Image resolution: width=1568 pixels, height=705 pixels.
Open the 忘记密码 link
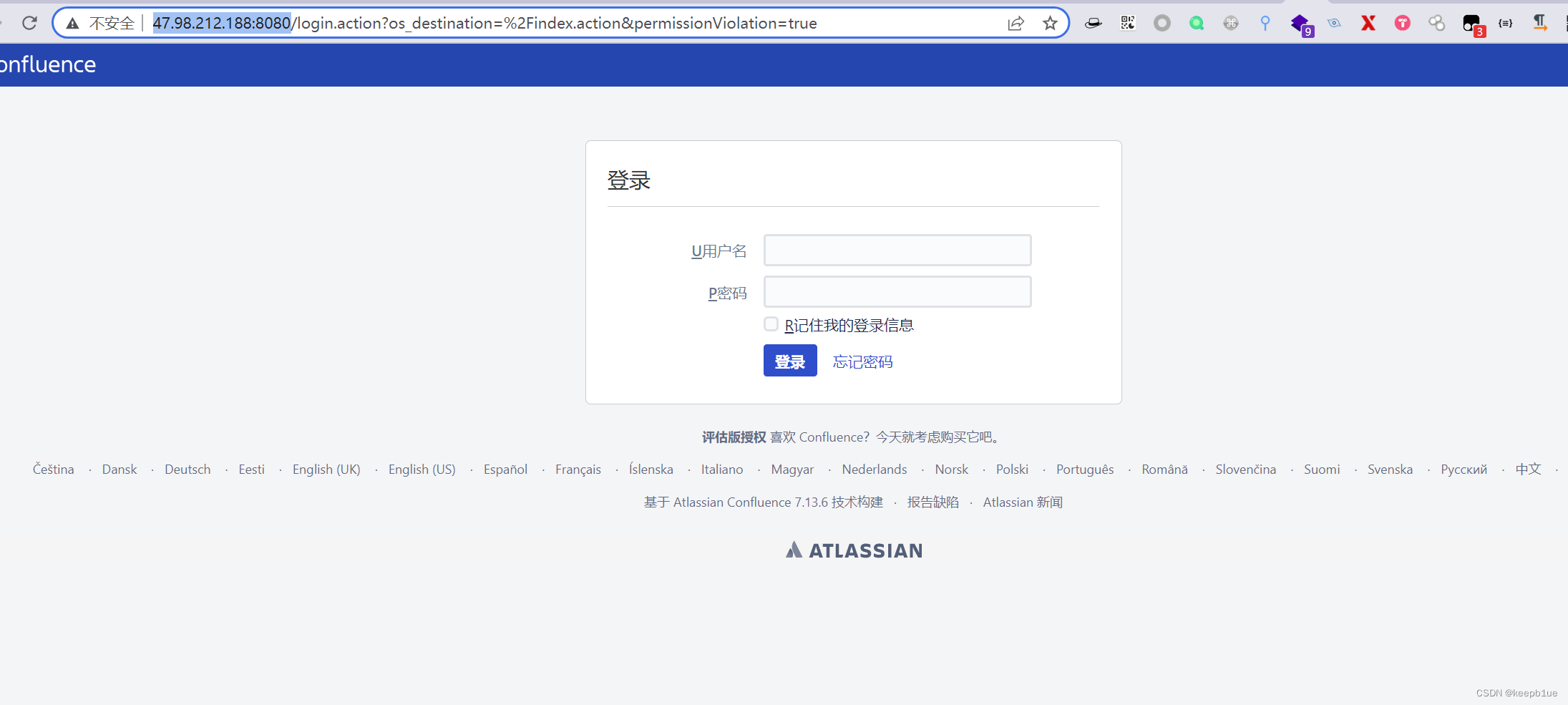pos(862,361)
